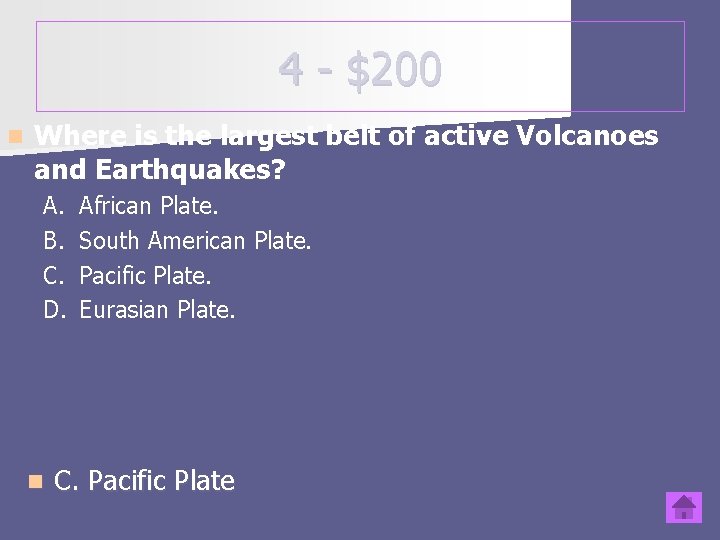
Task: Click the letter 'D.' list marker
Action: [x=54, y=309]
